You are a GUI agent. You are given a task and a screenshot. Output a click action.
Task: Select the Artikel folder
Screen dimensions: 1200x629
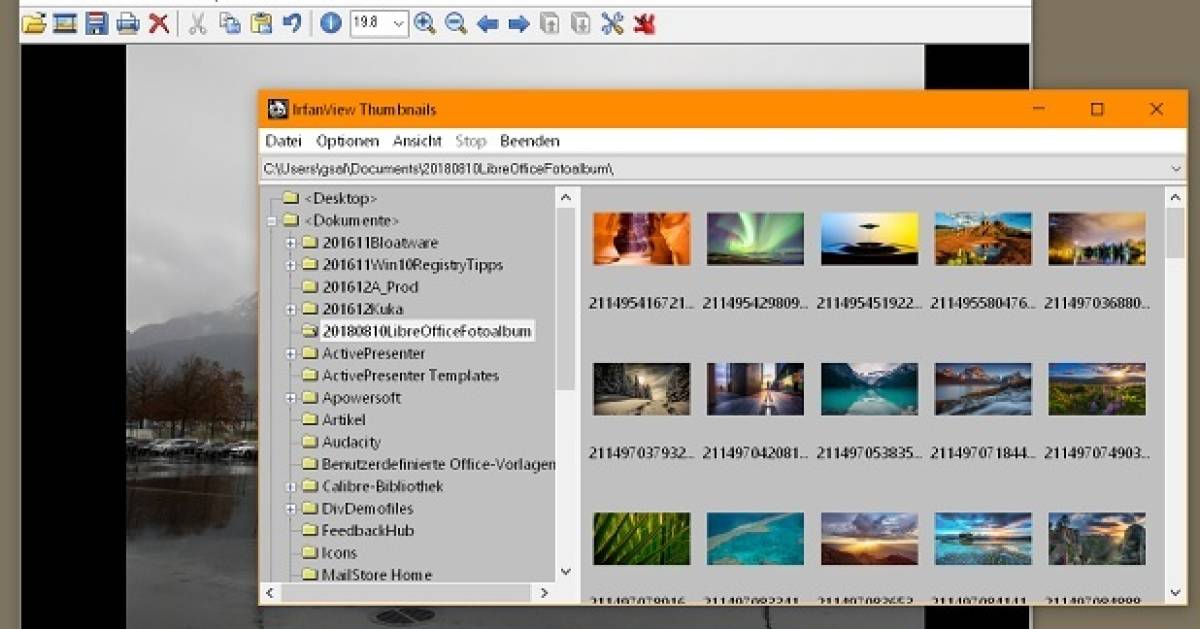343,419
